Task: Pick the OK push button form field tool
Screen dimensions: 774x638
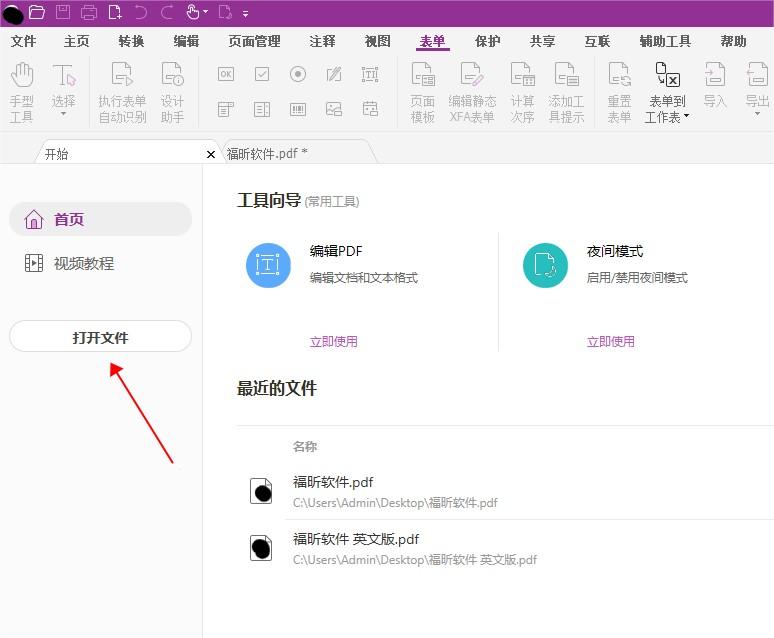Action: (226, 75)
